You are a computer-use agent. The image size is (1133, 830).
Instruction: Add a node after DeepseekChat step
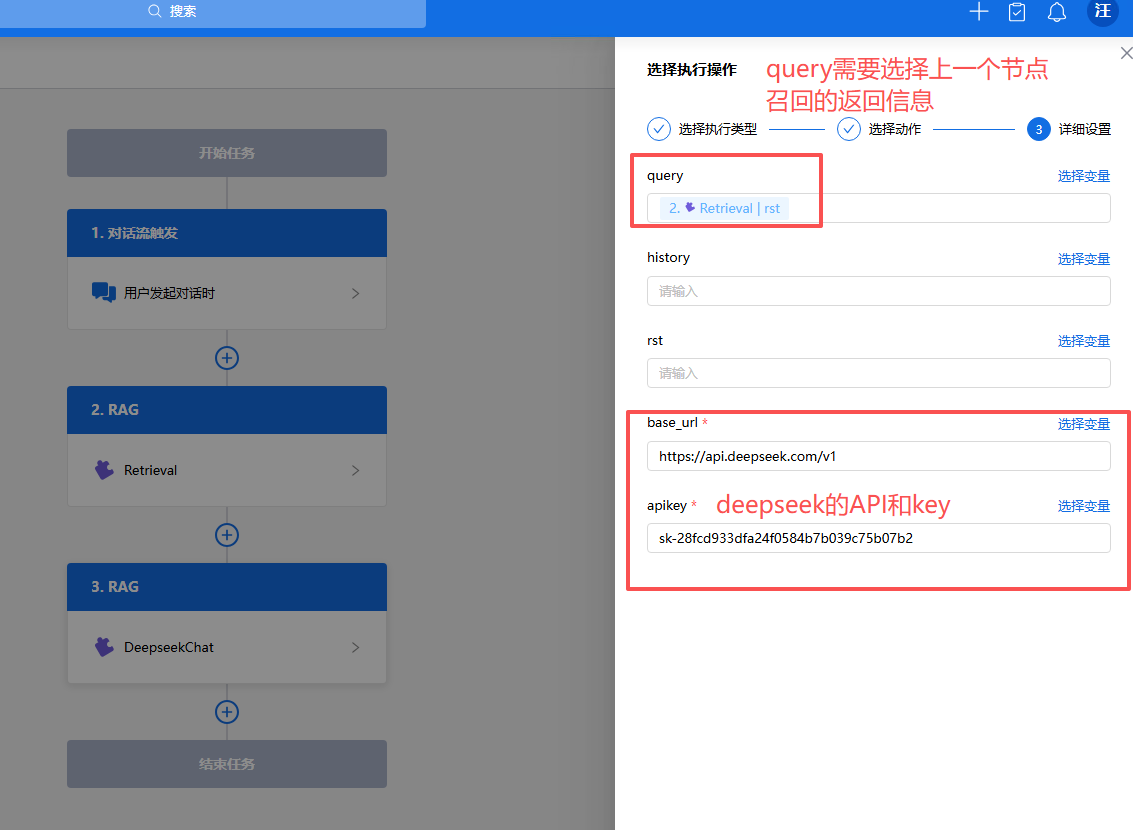[x=227, y=712]
